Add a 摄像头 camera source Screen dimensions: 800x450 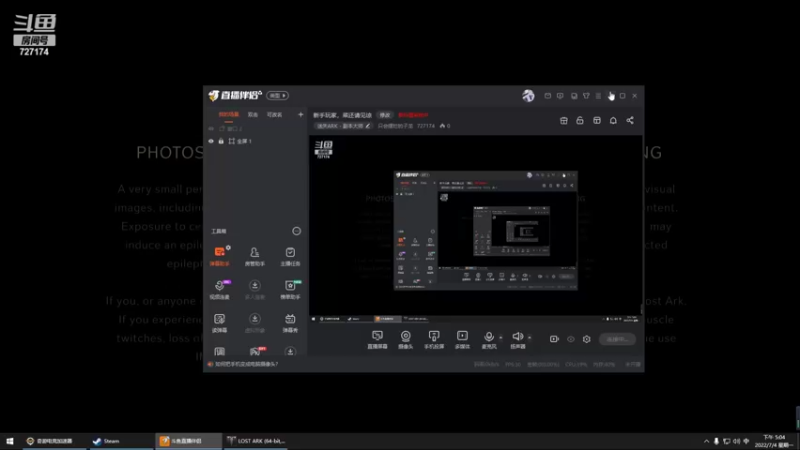(x=405, y=339)
